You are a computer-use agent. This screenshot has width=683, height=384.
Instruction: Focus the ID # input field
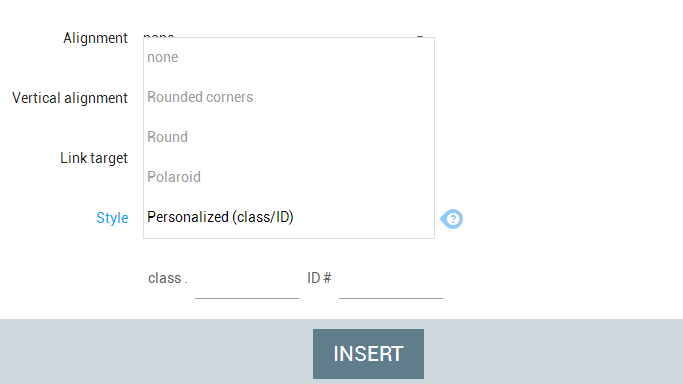(x=391, y=279)
